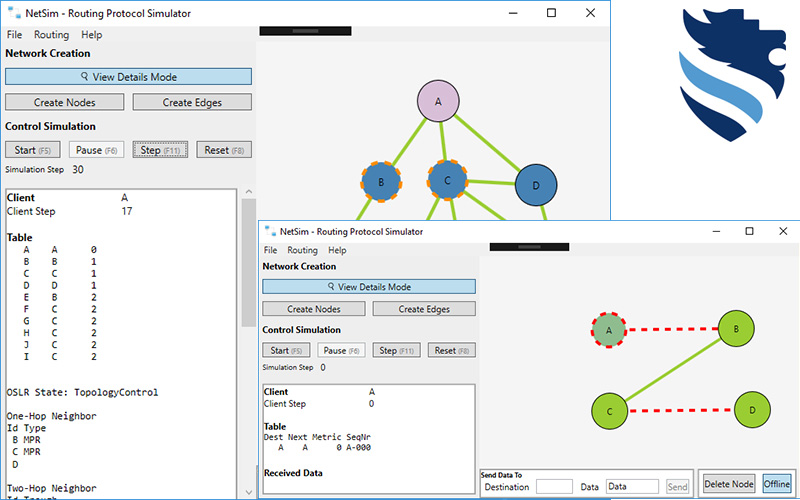Screen dimensions: 800x500
Task: Click the black bar atop back window canvas
Action: (305, 31)
